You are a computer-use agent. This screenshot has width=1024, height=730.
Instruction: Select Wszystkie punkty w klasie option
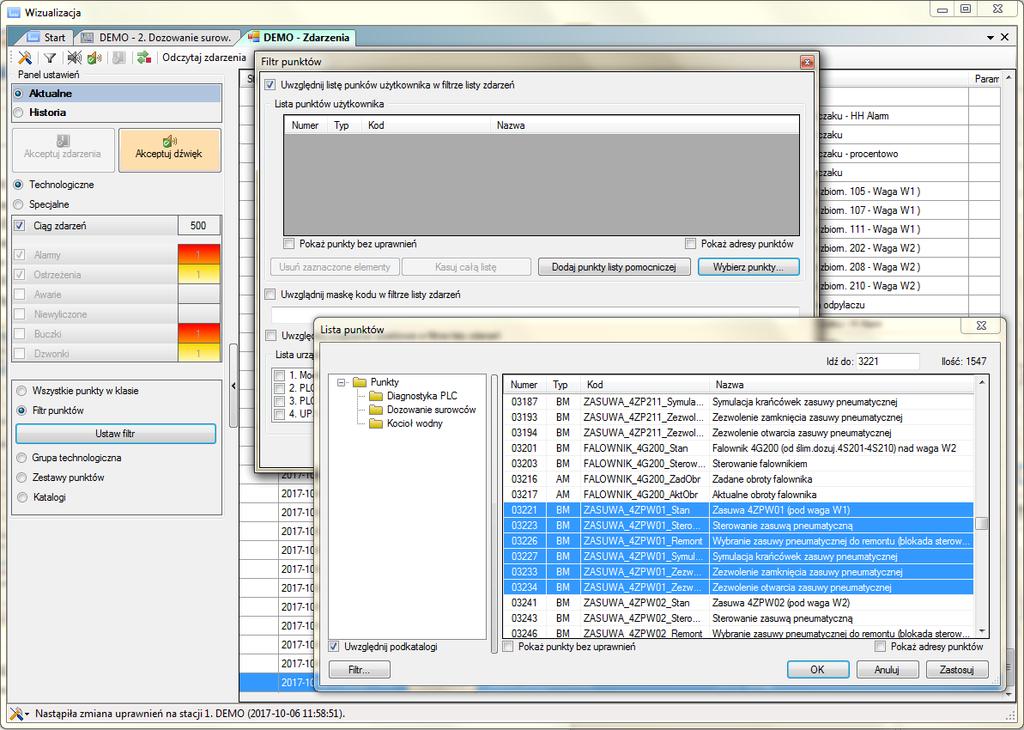[22, 390]
